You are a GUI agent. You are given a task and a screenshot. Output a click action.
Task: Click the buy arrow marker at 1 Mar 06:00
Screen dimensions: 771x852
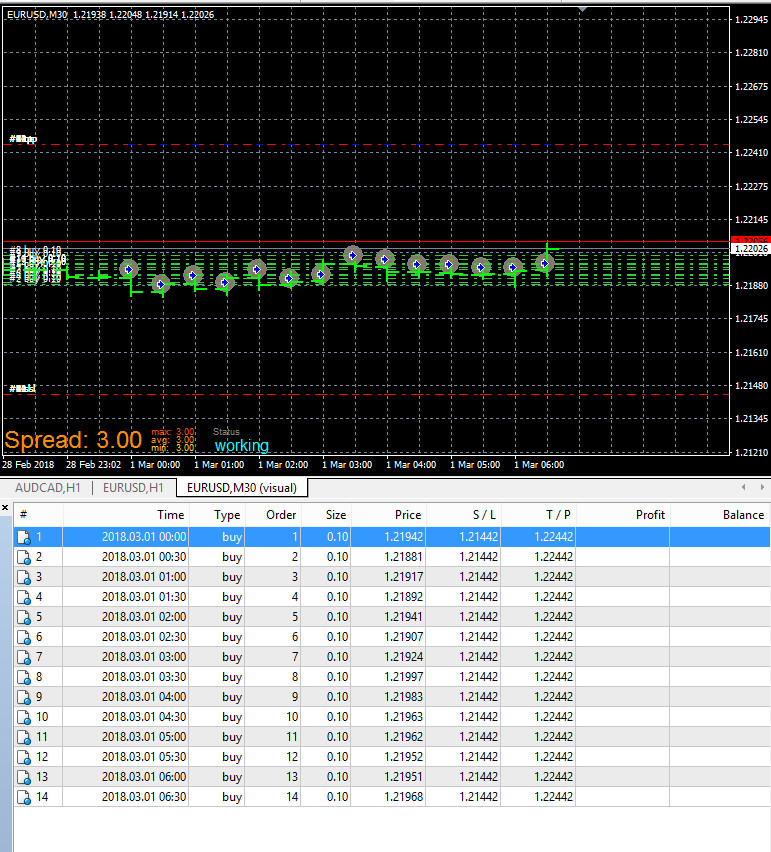coord(513,267)
